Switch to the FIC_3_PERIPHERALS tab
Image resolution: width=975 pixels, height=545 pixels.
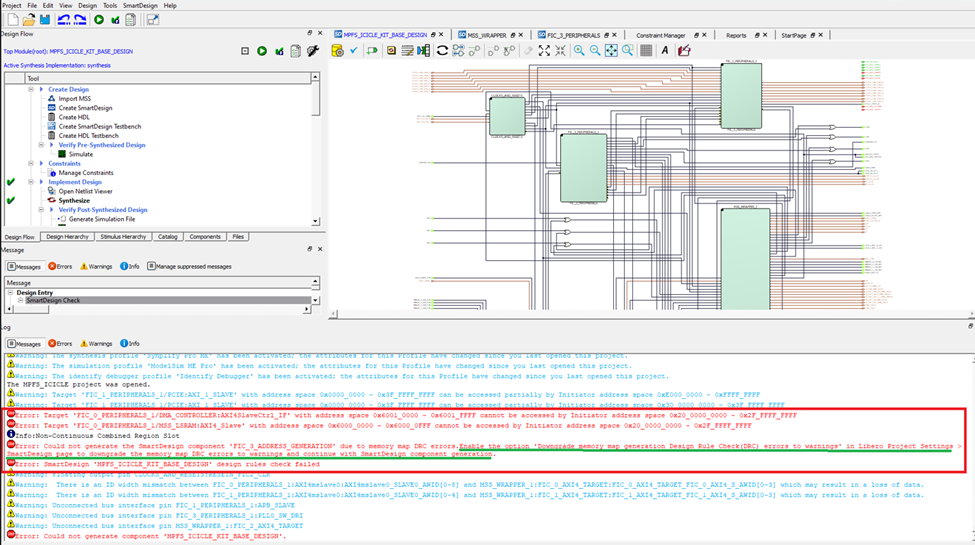tap(573, 35)
